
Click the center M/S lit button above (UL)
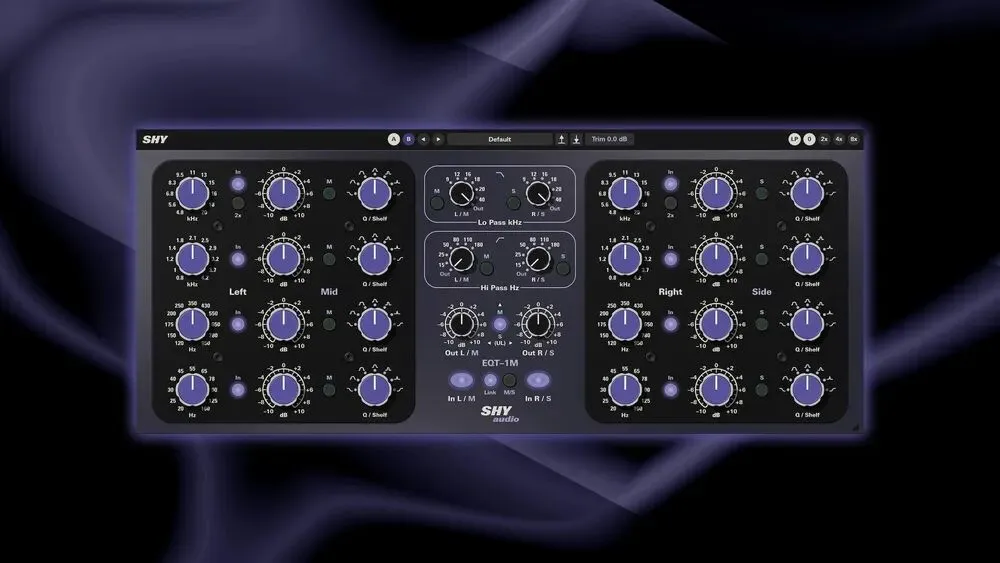tap(499, 324)
